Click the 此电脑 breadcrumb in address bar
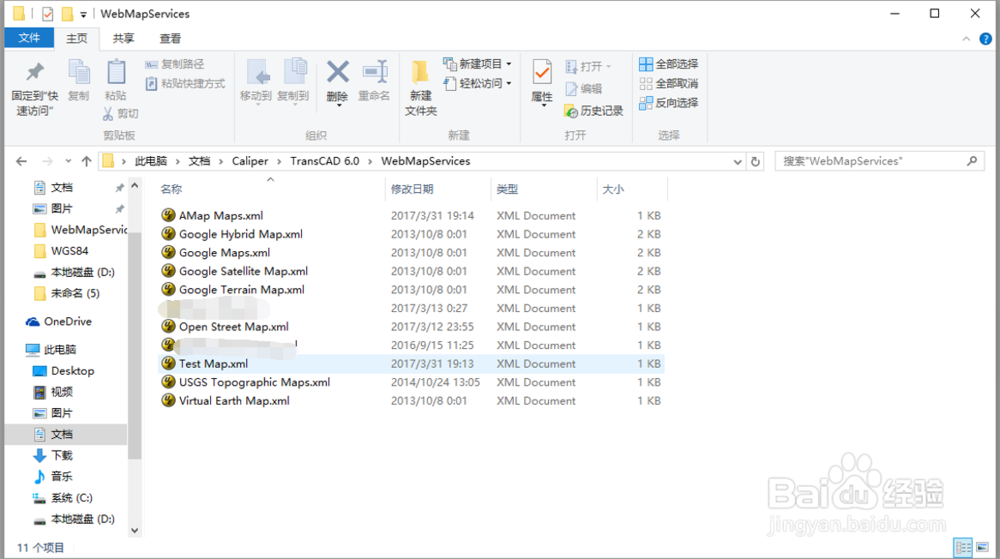The width and height of the screenshot is (1000, 559). pyautogui.click(x=151, y=161)
